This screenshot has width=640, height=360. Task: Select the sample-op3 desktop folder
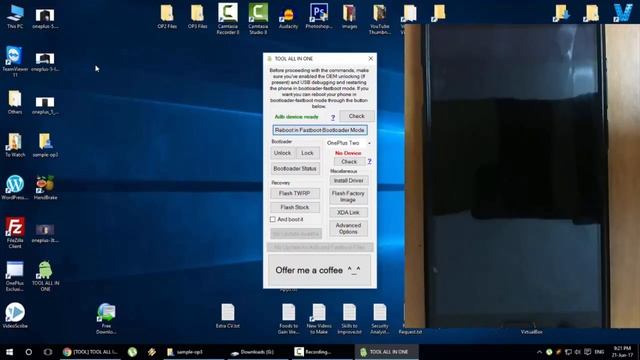[45, 145]
